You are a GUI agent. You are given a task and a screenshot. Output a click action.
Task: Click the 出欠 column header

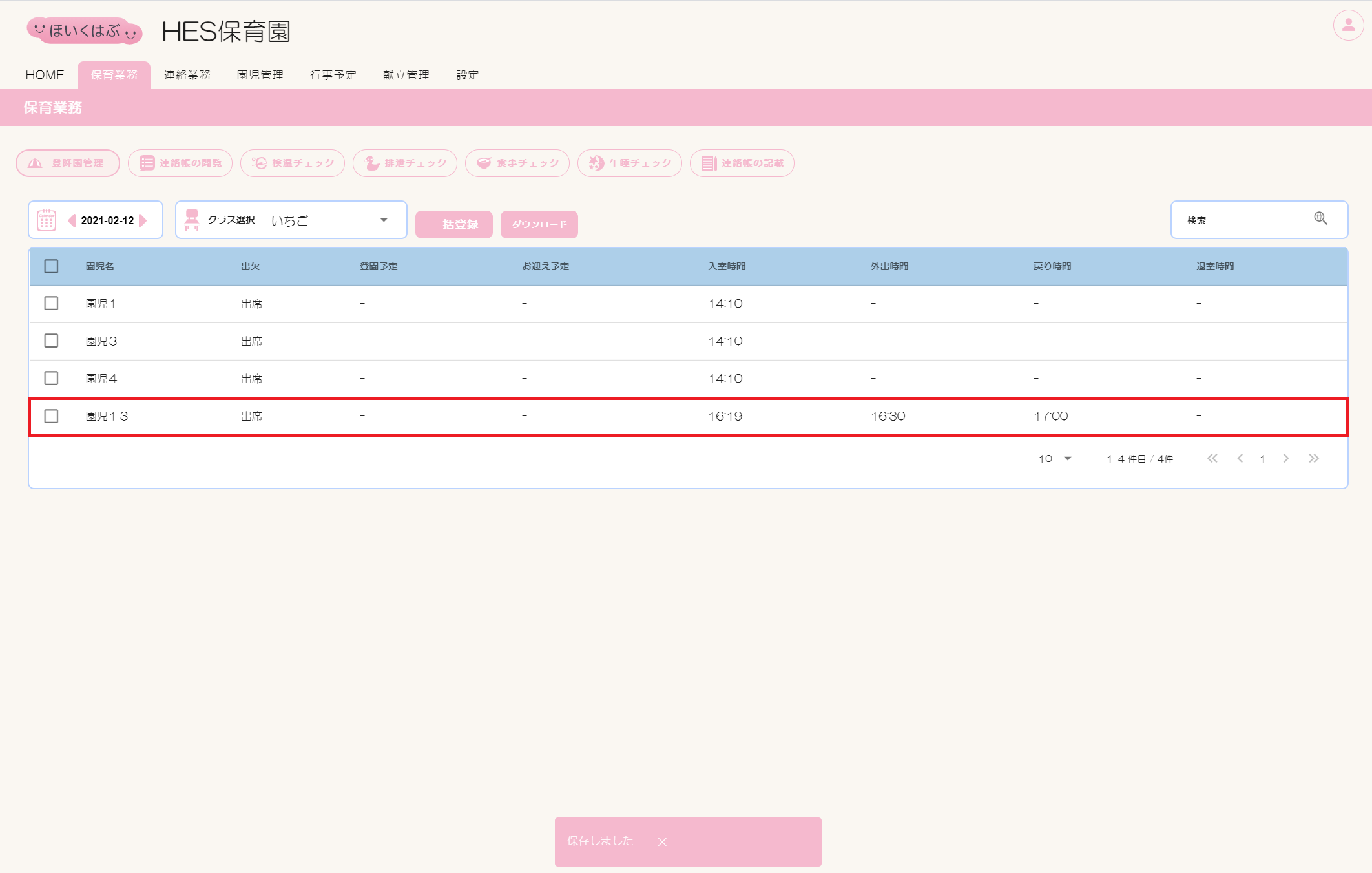click(250, 266)
